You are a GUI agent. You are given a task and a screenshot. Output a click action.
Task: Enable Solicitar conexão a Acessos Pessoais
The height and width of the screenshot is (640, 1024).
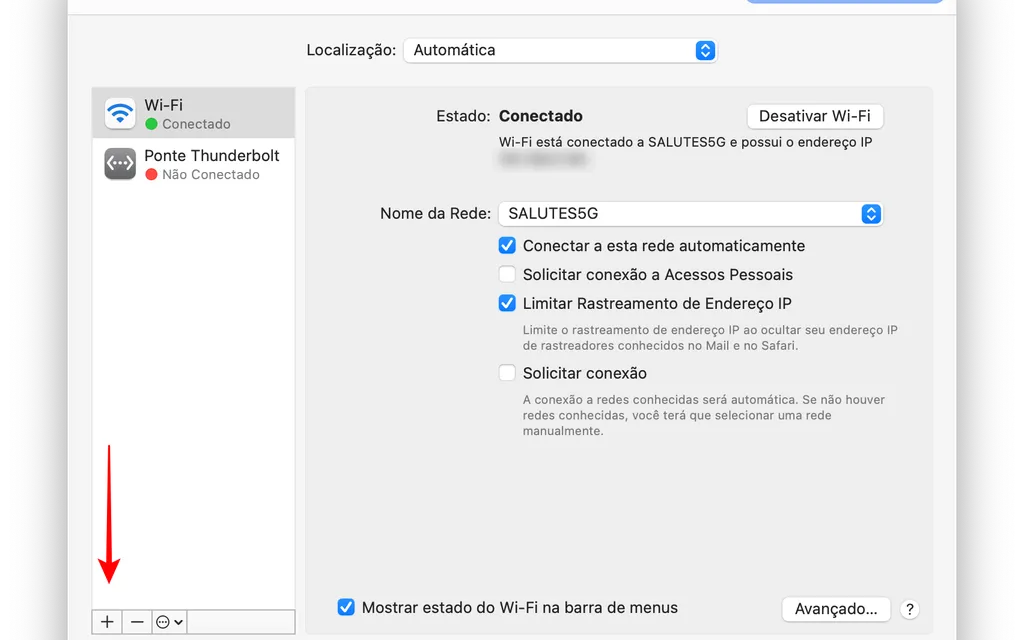[x=507, y=274]
